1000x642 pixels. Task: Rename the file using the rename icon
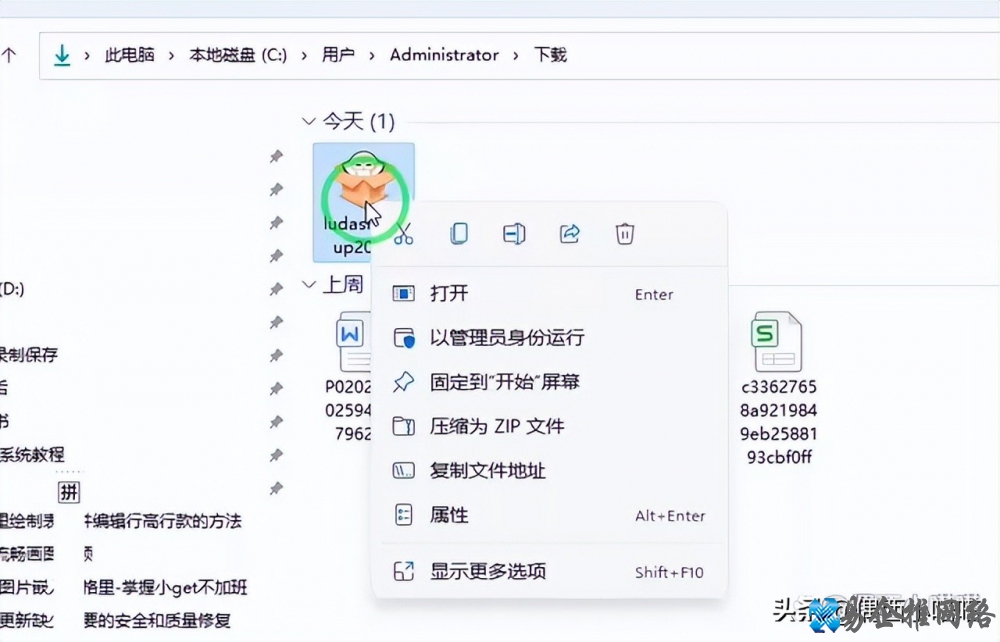(x=513, y=233)
